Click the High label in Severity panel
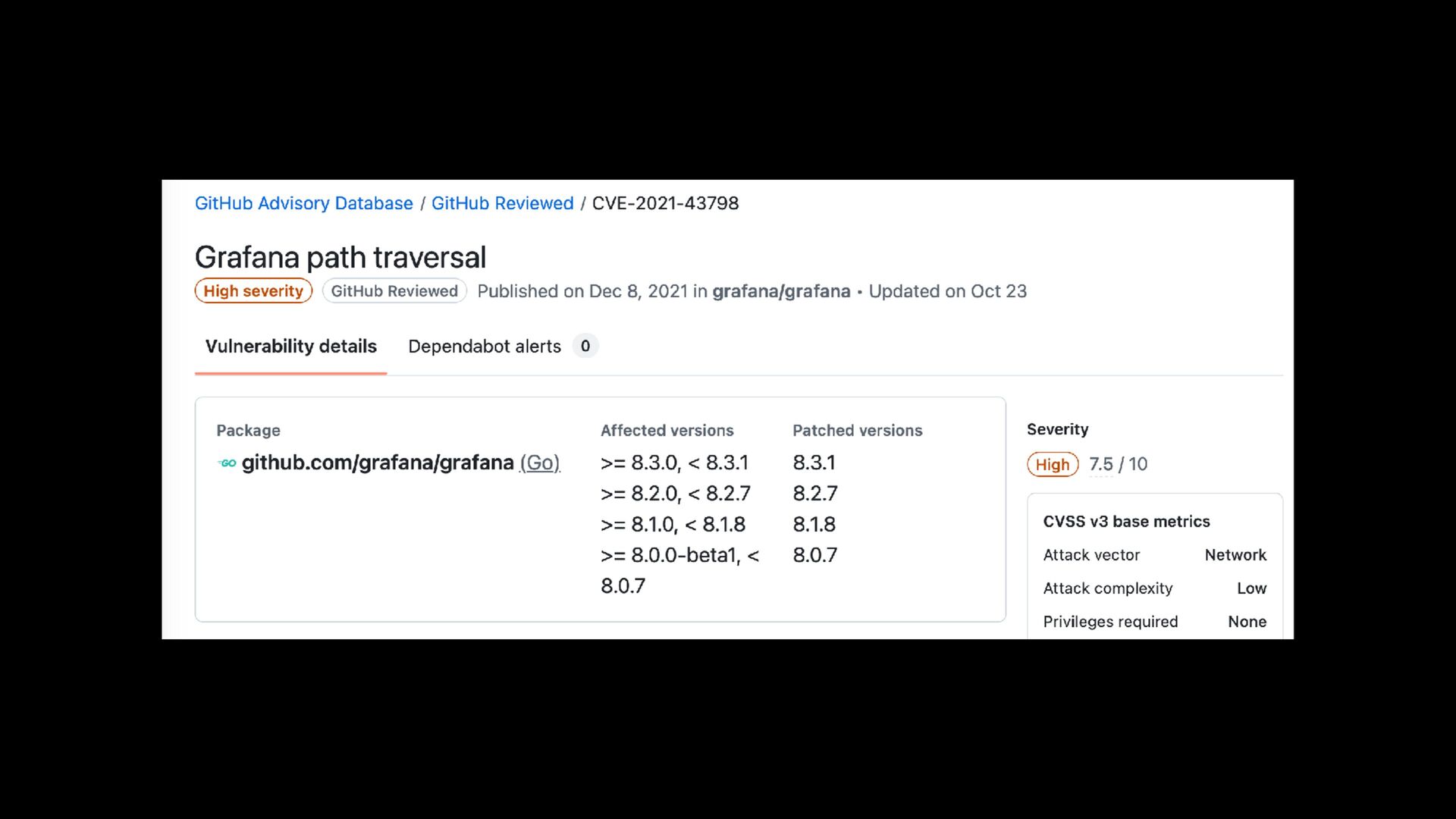The height and width of the screenshot is (819, 1456). pyautogui.click(x=1053, y=464)
